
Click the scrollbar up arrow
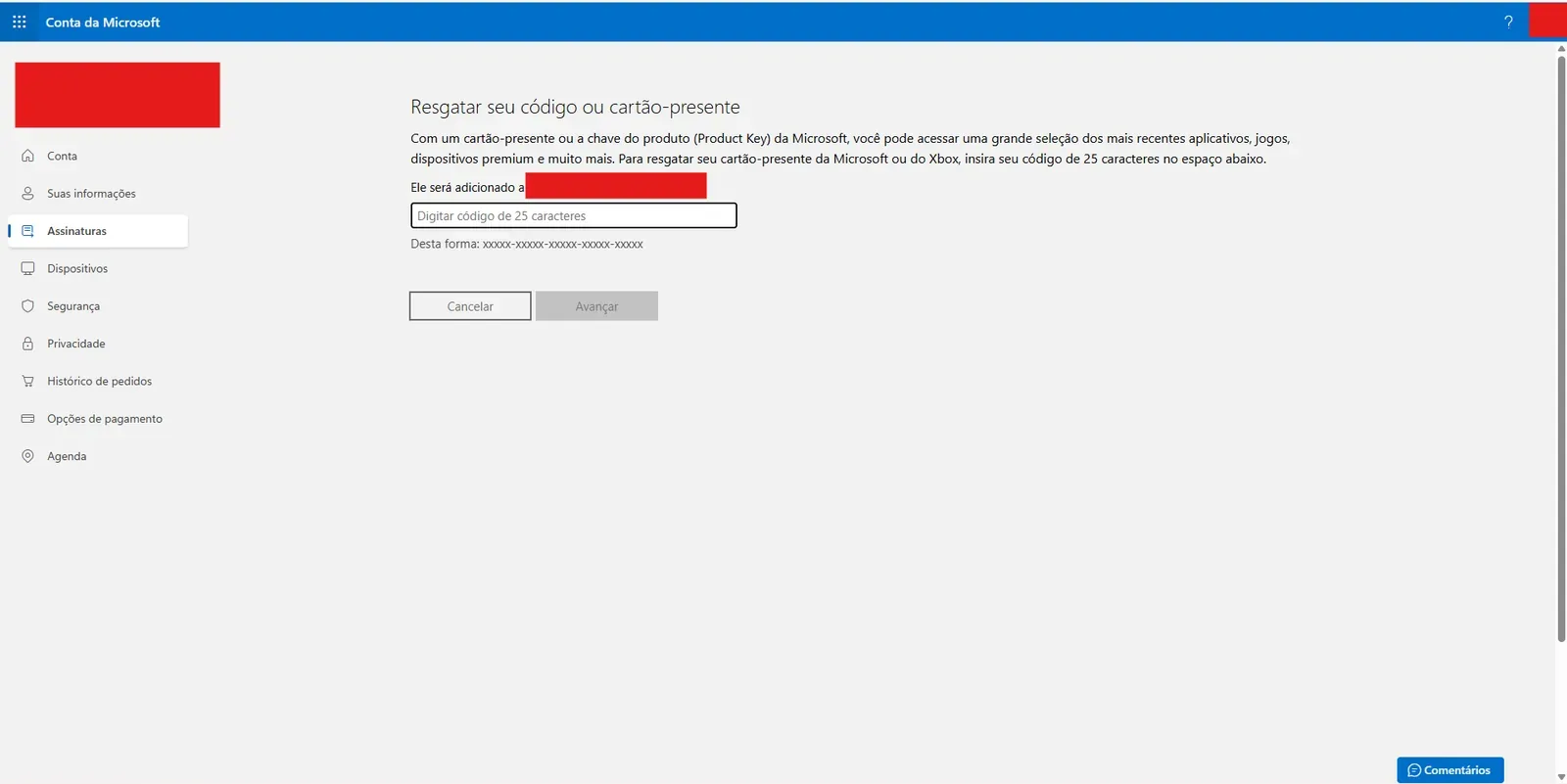[x=1561, y=48]
